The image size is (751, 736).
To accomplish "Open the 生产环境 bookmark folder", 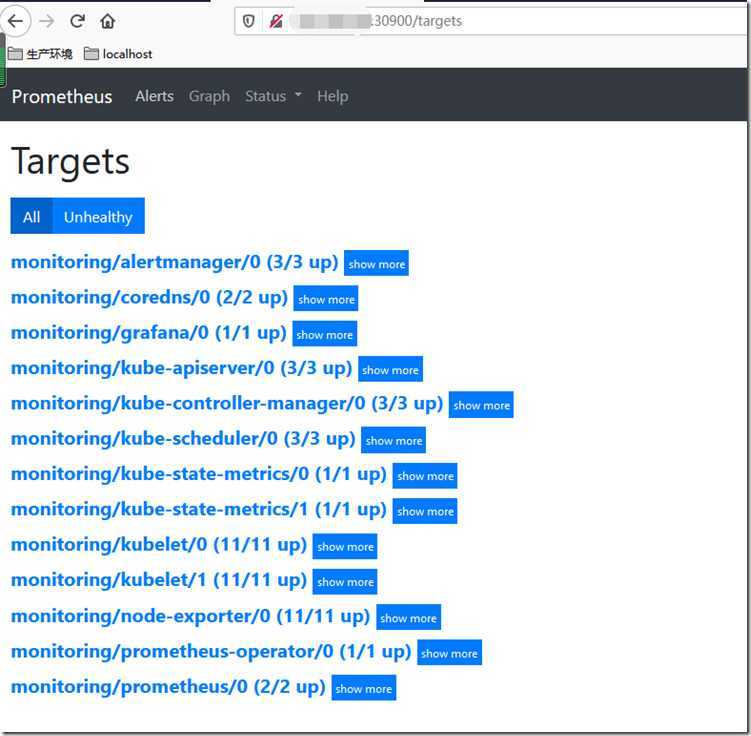I will click(40, 54).
